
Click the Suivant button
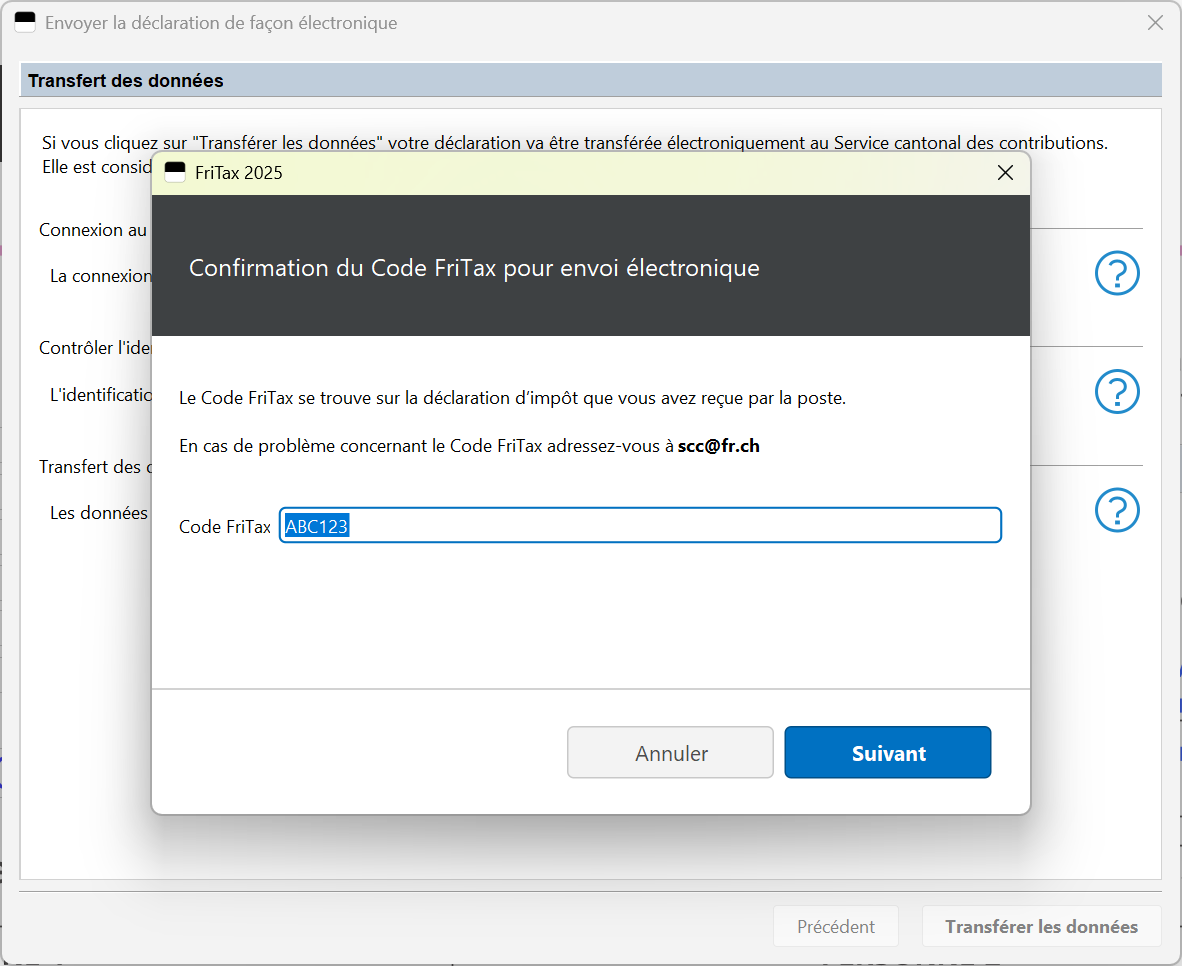[x=887, y=752]
